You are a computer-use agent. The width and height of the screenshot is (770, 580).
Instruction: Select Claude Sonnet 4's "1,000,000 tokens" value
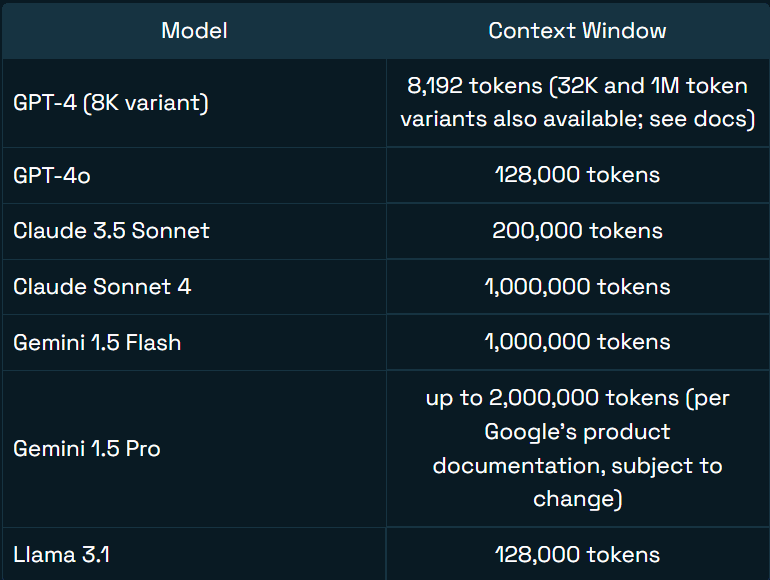(577, 287)
